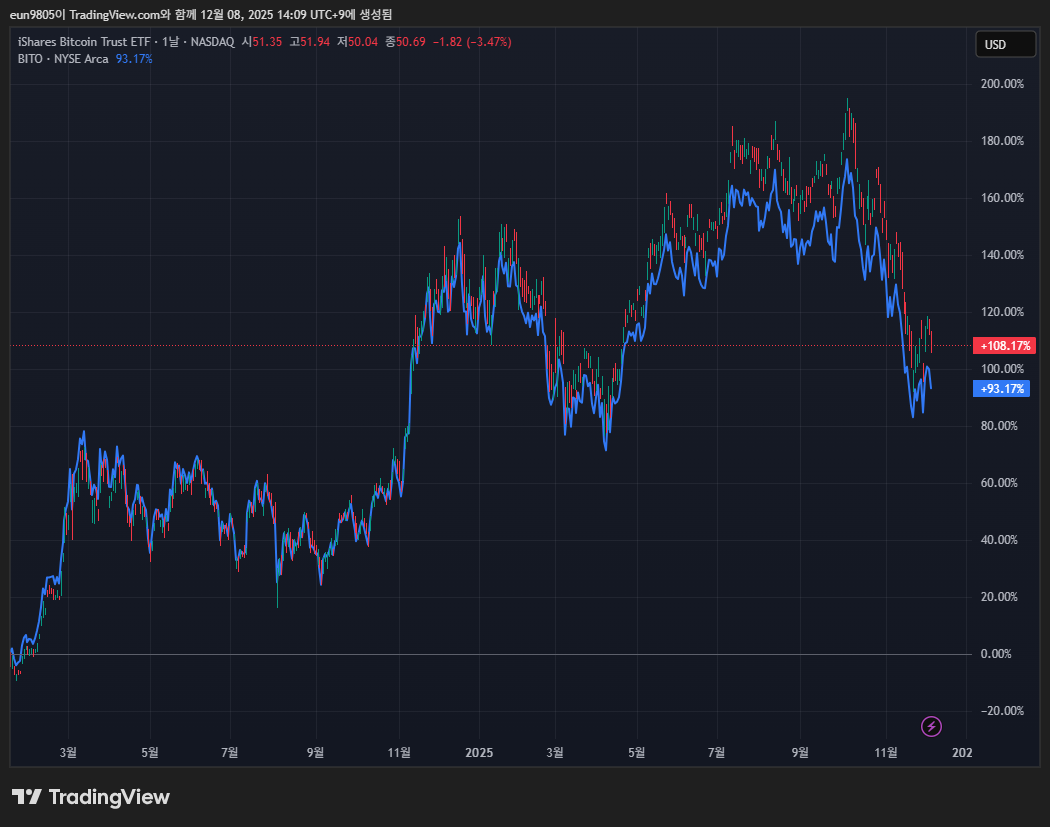
Task: Click the −20.00% axis label
Action: (1002, 710)
